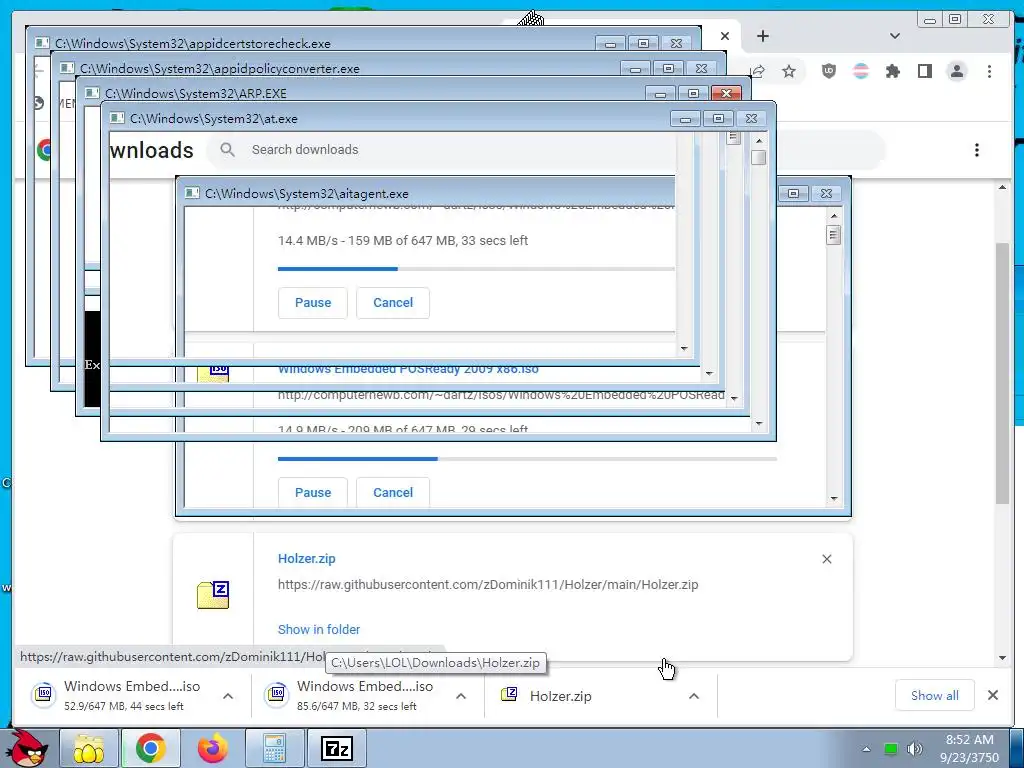
Task: Open the clock showing 8:52 AM
Action: pos(970,748)
